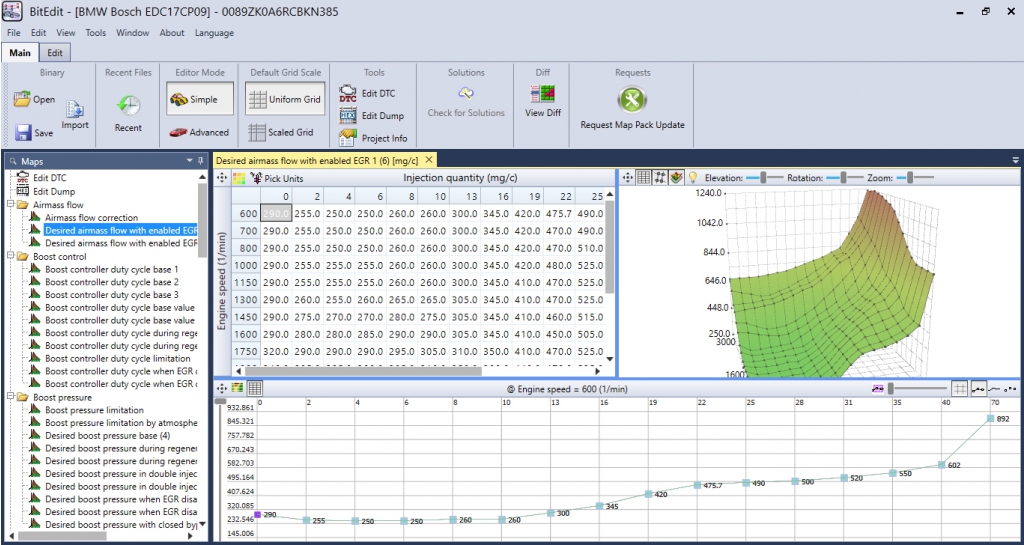The height and width of the screenshot is (545, 1024).
Task: Open the Maps panel dropdown arrow
Action: tap(189, 161)
